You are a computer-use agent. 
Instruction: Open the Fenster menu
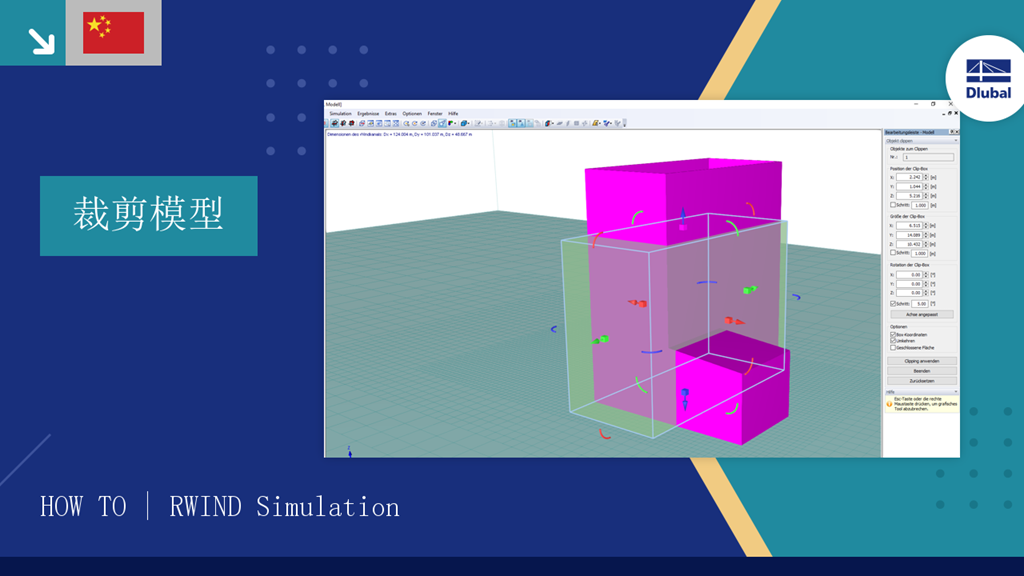[x=435, y=114]
